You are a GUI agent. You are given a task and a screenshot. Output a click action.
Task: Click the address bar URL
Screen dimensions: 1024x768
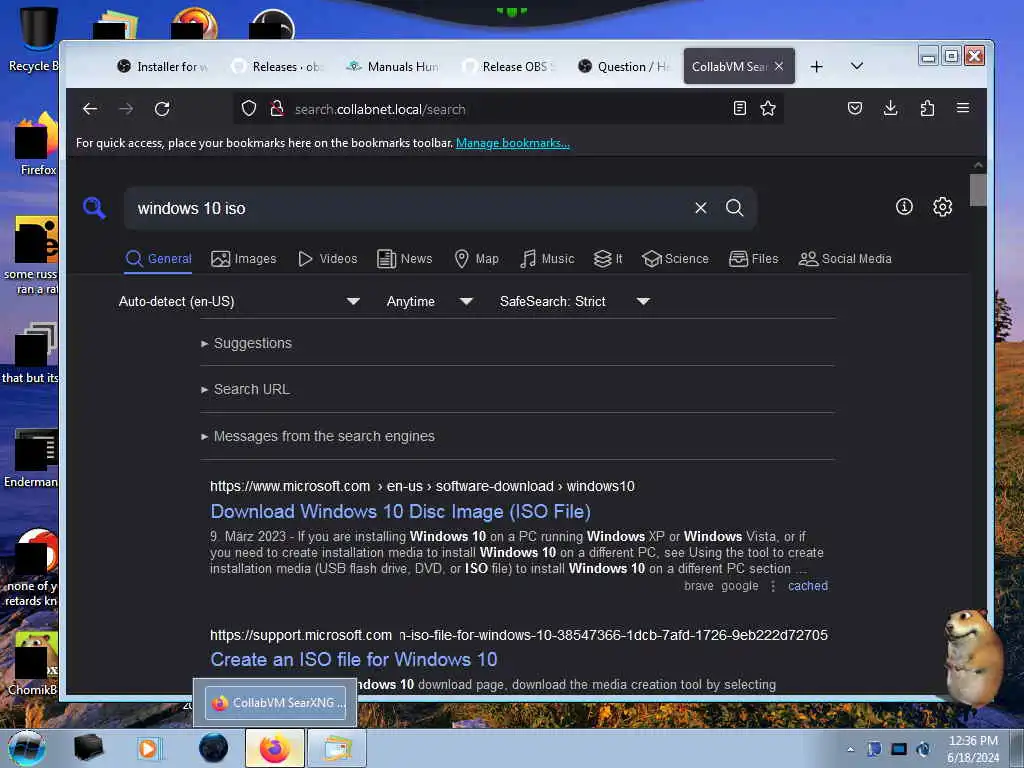[380, 109]
